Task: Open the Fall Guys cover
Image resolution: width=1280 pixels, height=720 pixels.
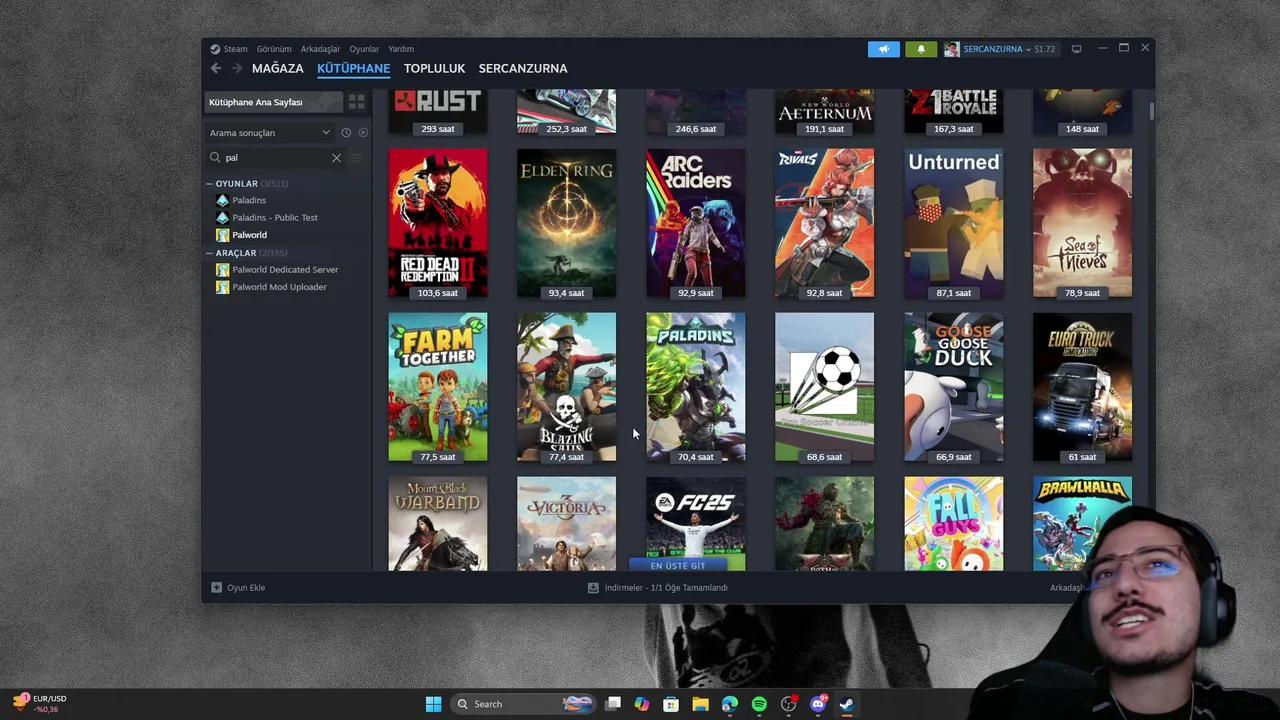Action: click(954, 524)
